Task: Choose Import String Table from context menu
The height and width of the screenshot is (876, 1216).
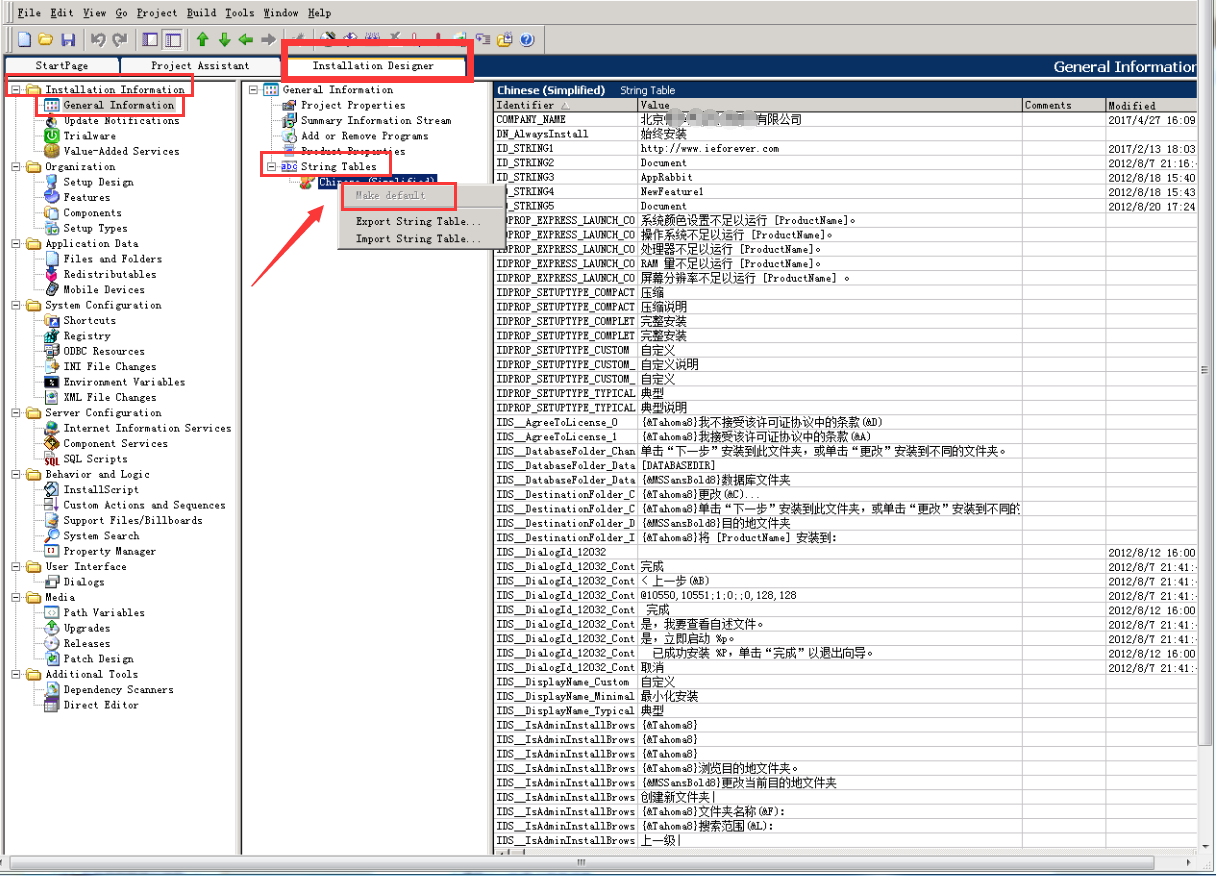Action: click(418, 239)
